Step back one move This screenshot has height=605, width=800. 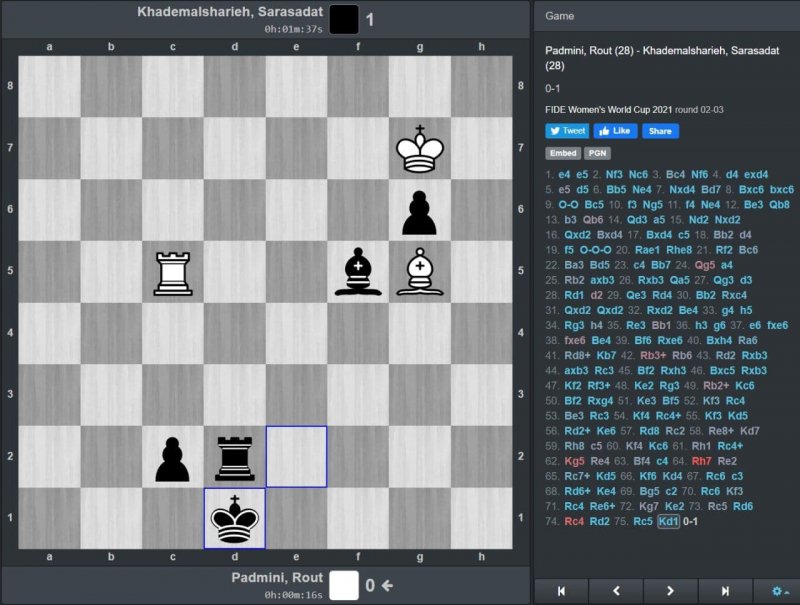click(x=617, y=591)
